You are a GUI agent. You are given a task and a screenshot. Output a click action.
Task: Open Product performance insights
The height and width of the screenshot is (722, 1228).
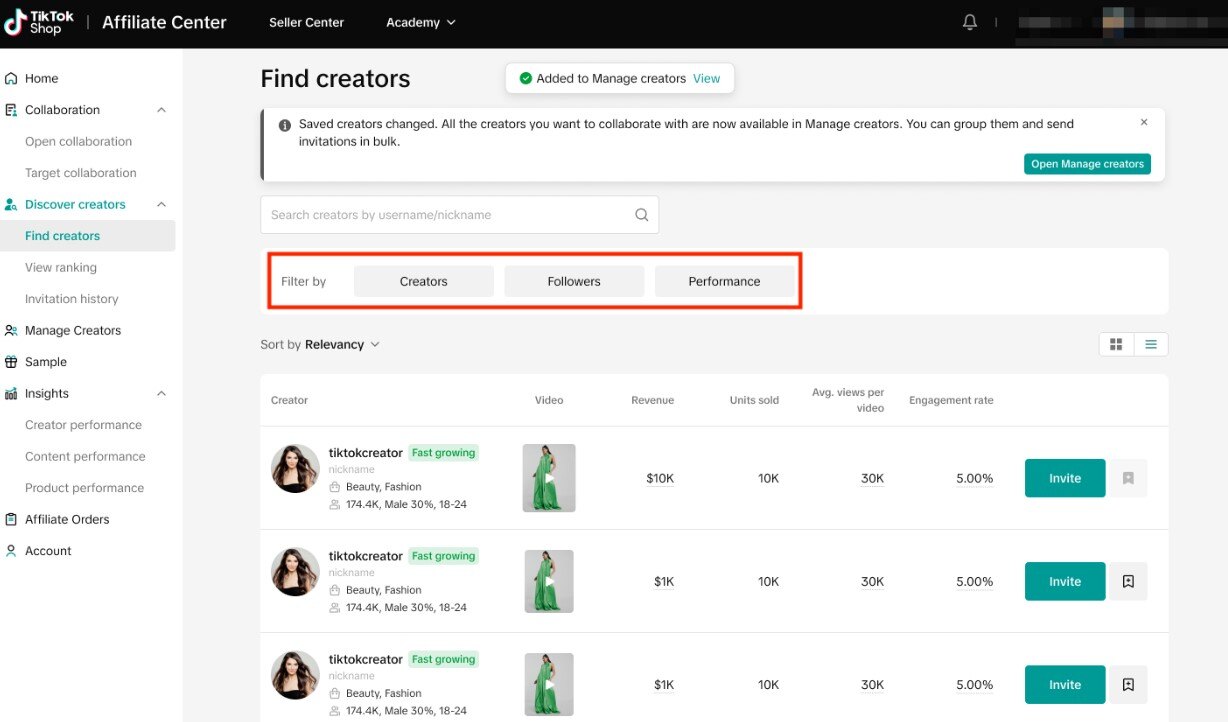(84, 488)
